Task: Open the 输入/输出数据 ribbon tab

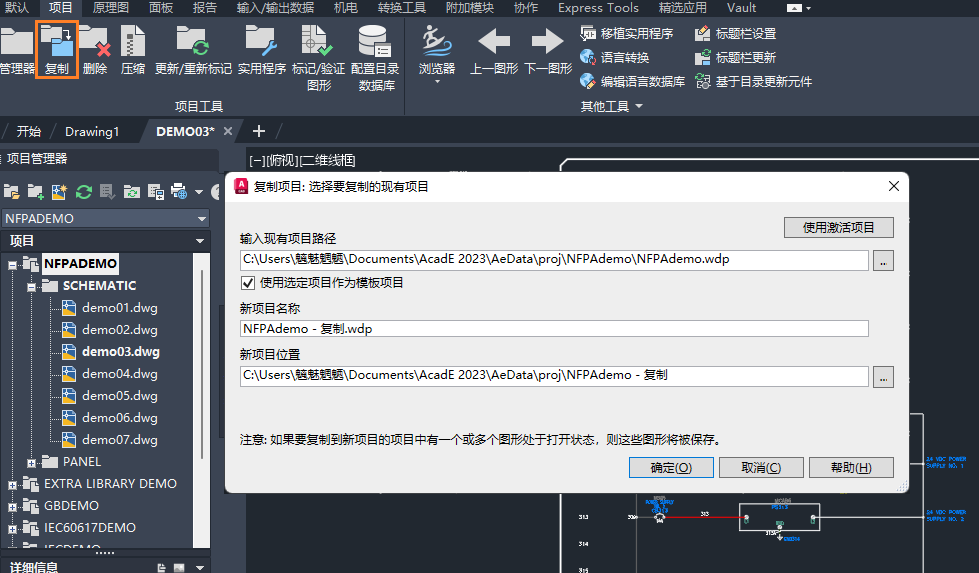Action: pos(275,8)
